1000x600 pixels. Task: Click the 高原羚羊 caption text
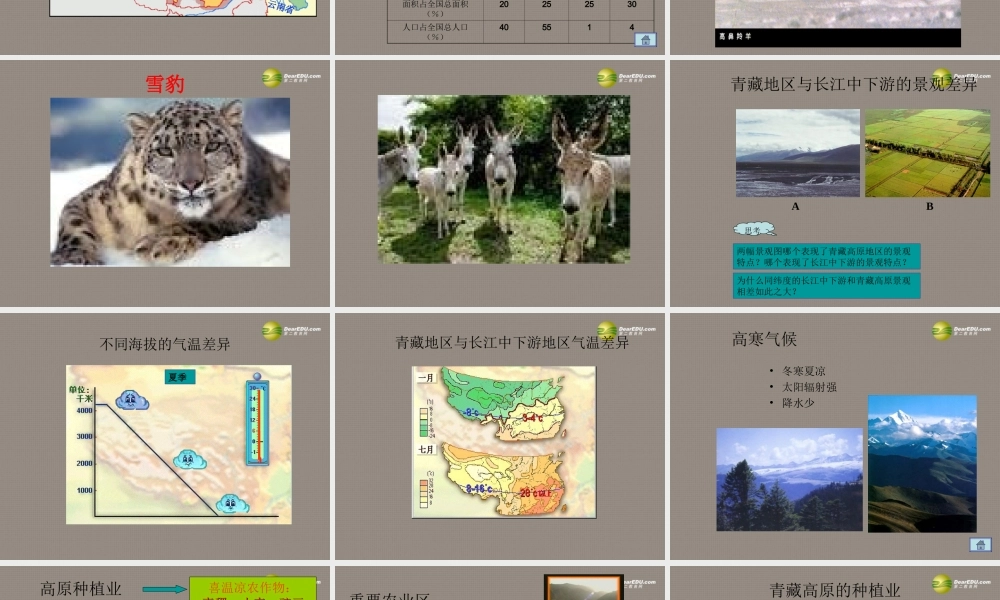click(x=735, y=37)
